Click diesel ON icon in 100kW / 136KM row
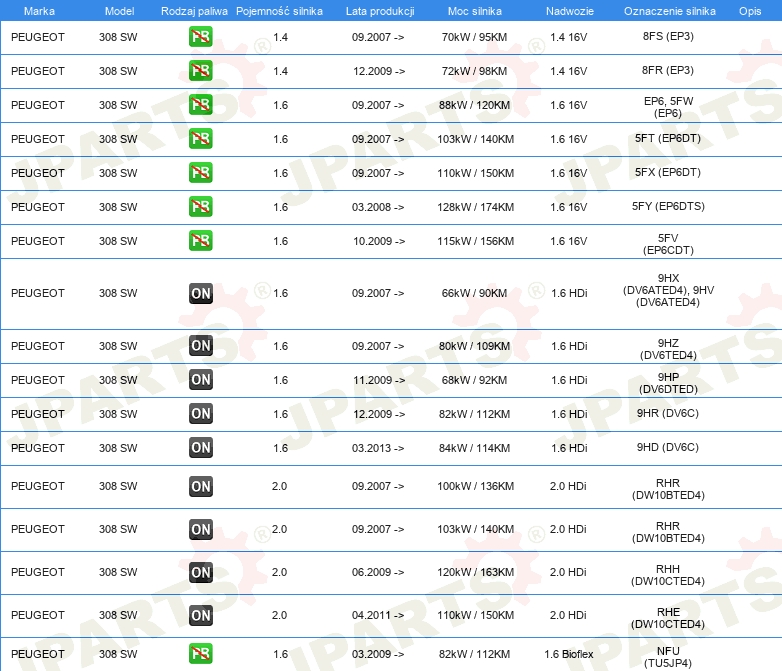The height and width of the screenshot is (671, 782). coord(200,486)
